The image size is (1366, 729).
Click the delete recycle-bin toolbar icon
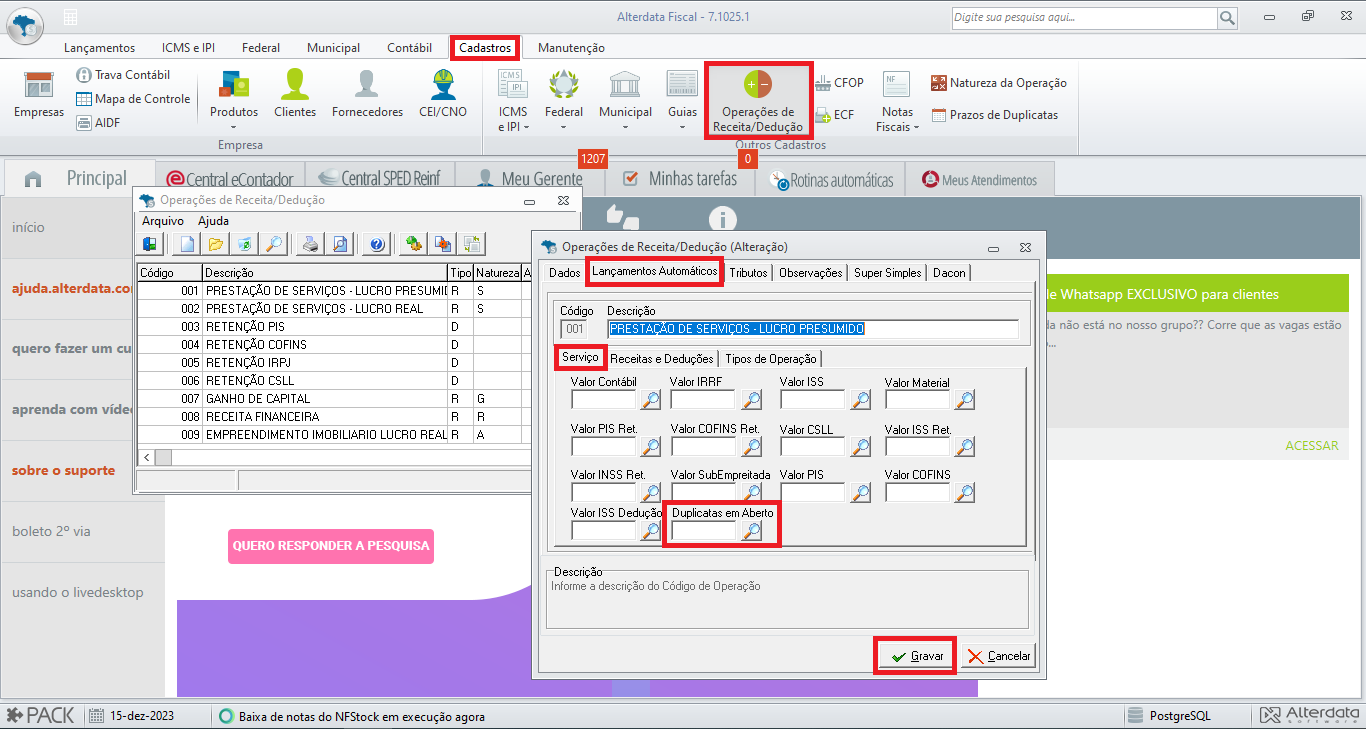point(244,243)
